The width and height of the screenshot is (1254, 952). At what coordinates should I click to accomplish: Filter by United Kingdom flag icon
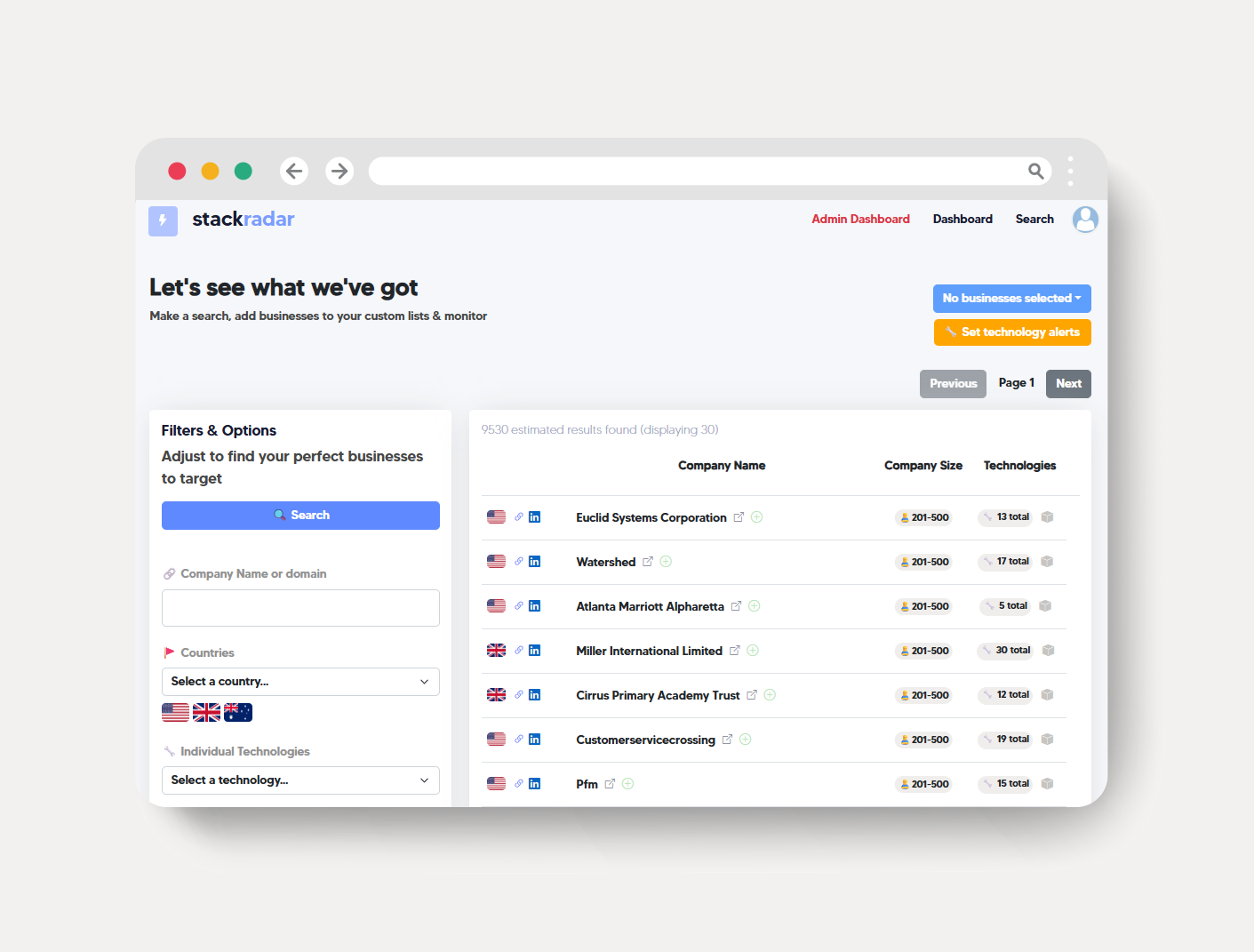pyautogui.click(x=206, y=712)
